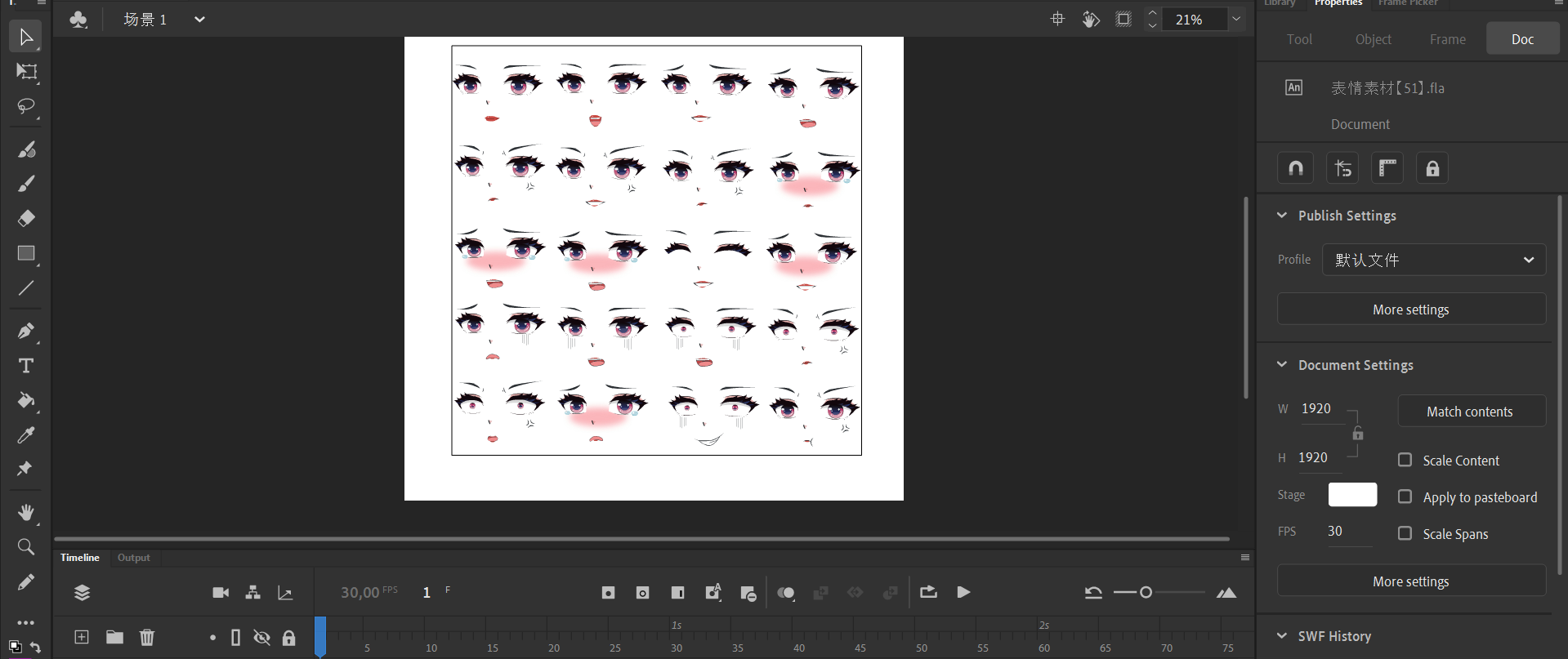This screenshot has height=659, width=1568.
Task: Play the timeline animation
Action: pos(963,592)
